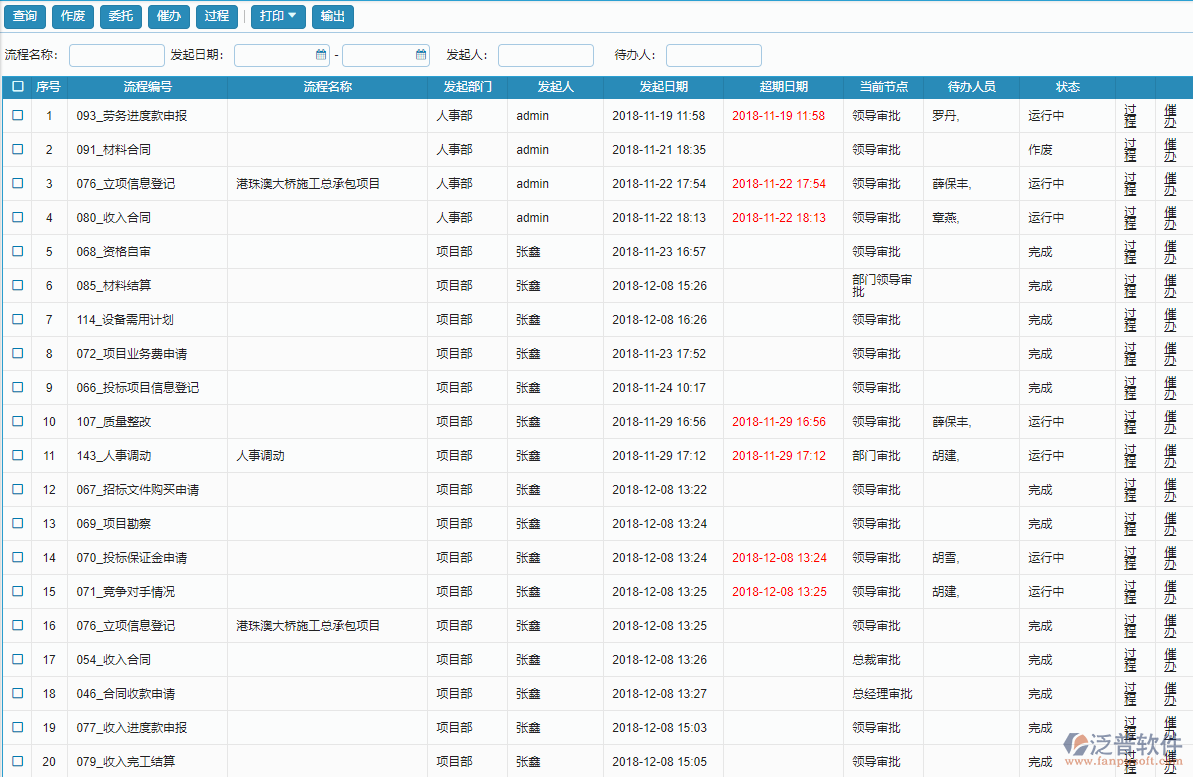1193x777 pixels.
Task: Expand the 打印 dropdown menu
Action: (x=278, y=16)
